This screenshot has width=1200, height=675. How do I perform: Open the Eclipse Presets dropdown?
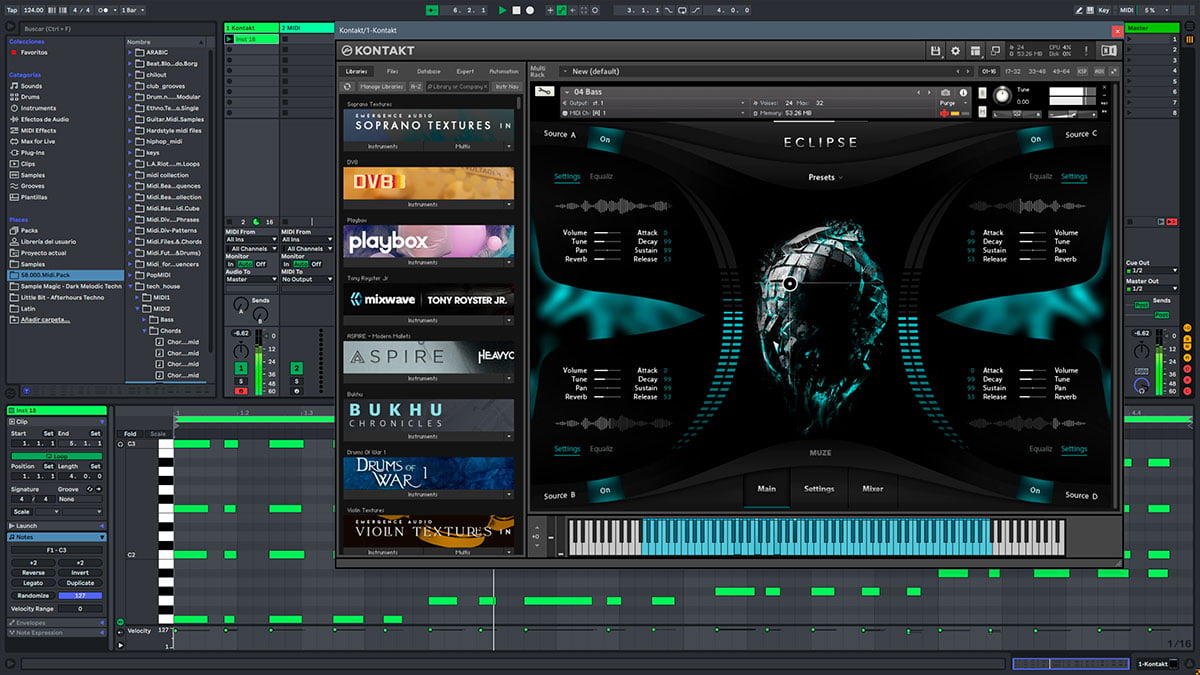click(825, 177)
